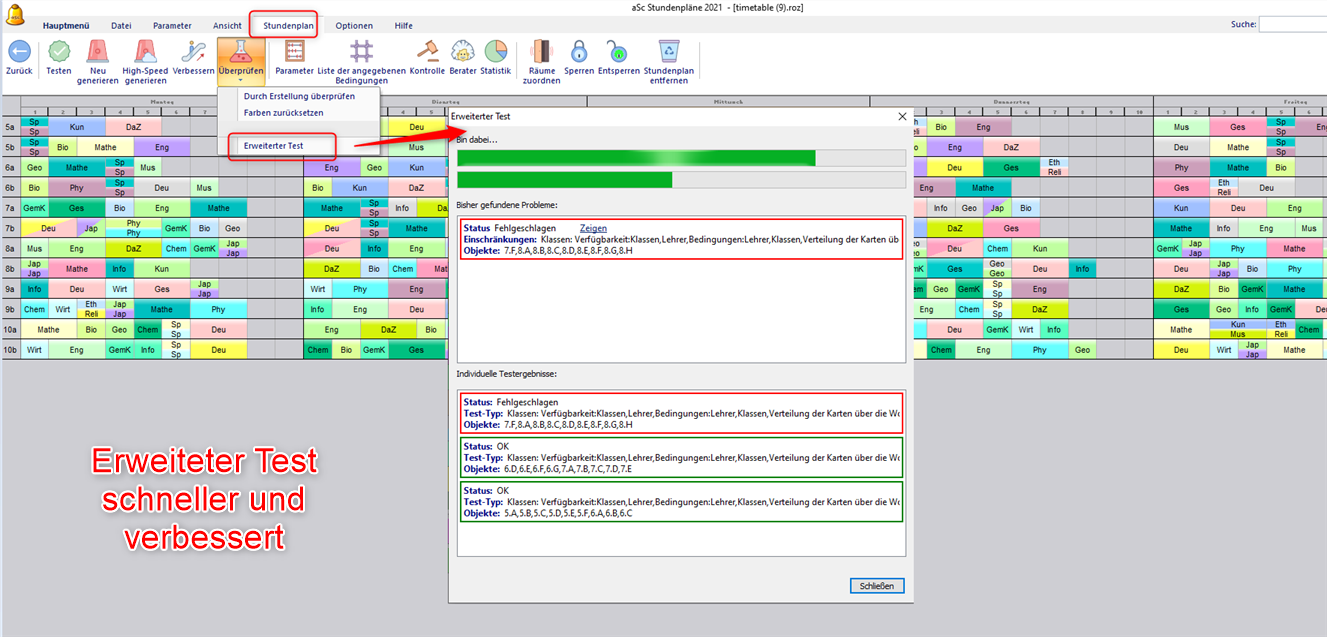Switch to the Parameter ribbon tab

tap(172, 25)
